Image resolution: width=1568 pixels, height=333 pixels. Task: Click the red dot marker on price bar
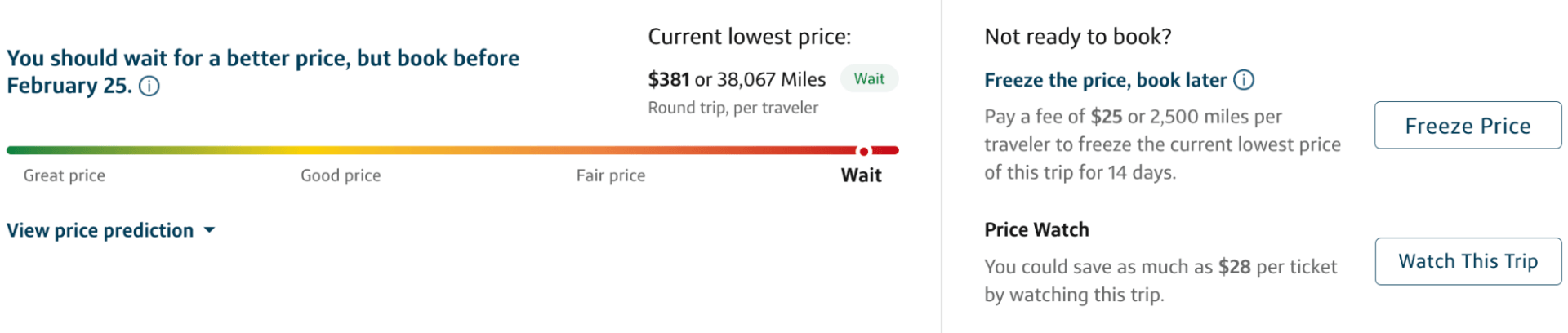tap(863, 151)
